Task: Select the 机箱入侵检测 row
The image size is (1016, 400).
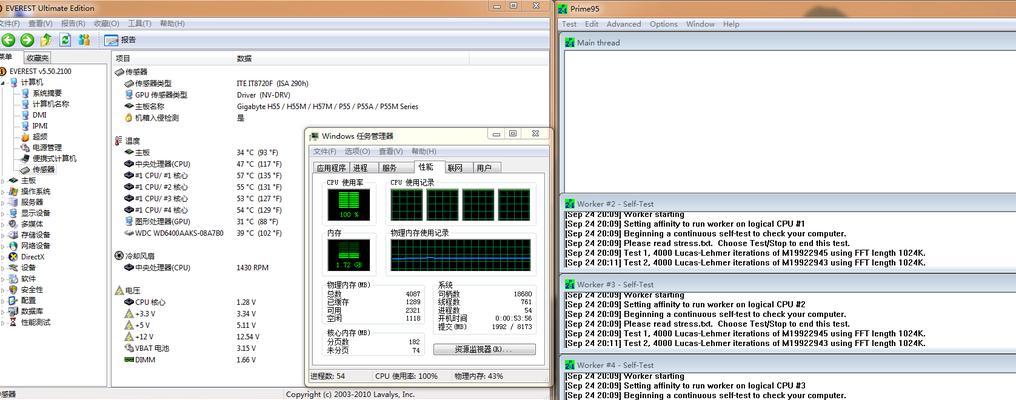Action: click(330, 118)
